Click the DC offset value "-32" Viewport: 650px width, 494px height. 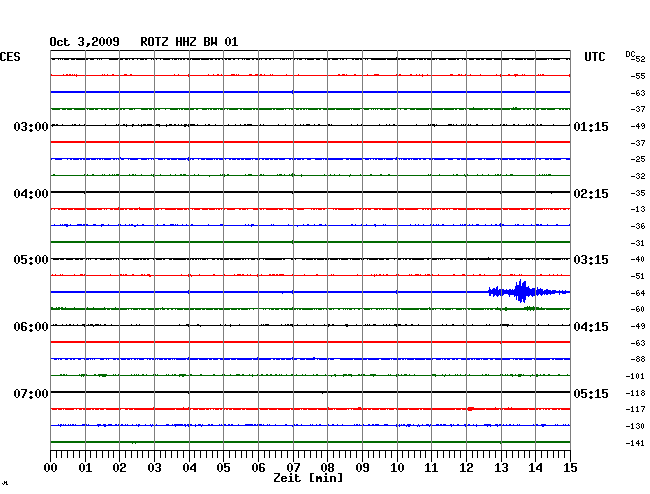tap(638, 176)
